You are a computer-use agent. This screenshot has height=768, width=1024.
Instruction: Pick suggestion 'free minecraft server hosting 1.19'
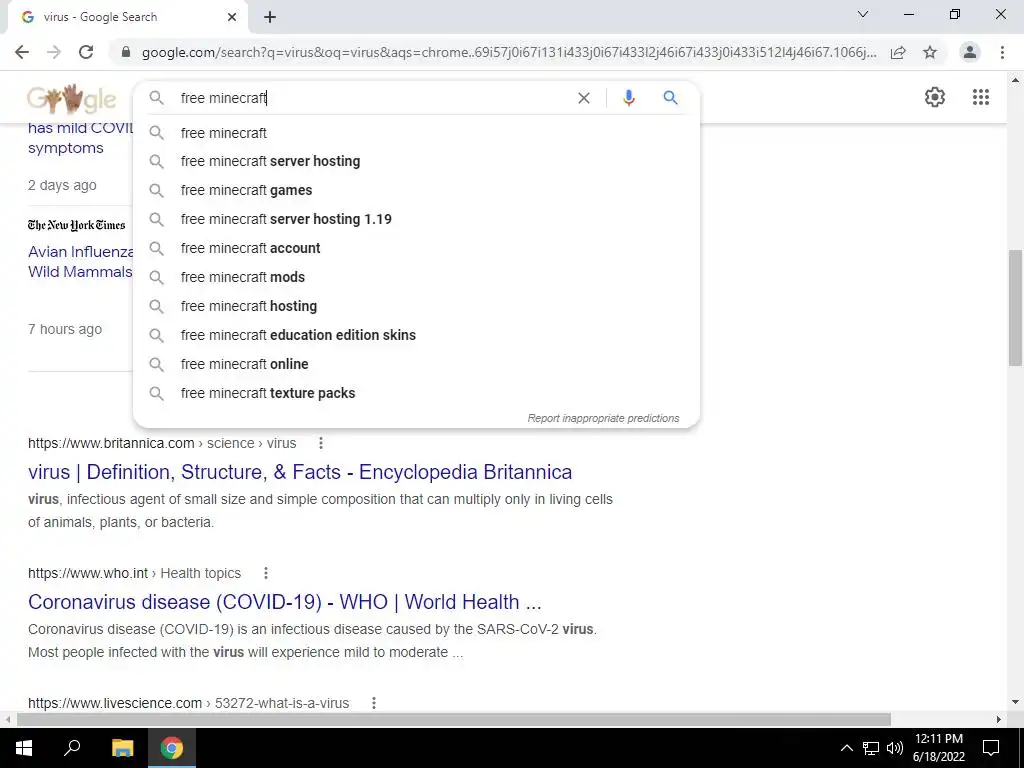click(416, 219)
